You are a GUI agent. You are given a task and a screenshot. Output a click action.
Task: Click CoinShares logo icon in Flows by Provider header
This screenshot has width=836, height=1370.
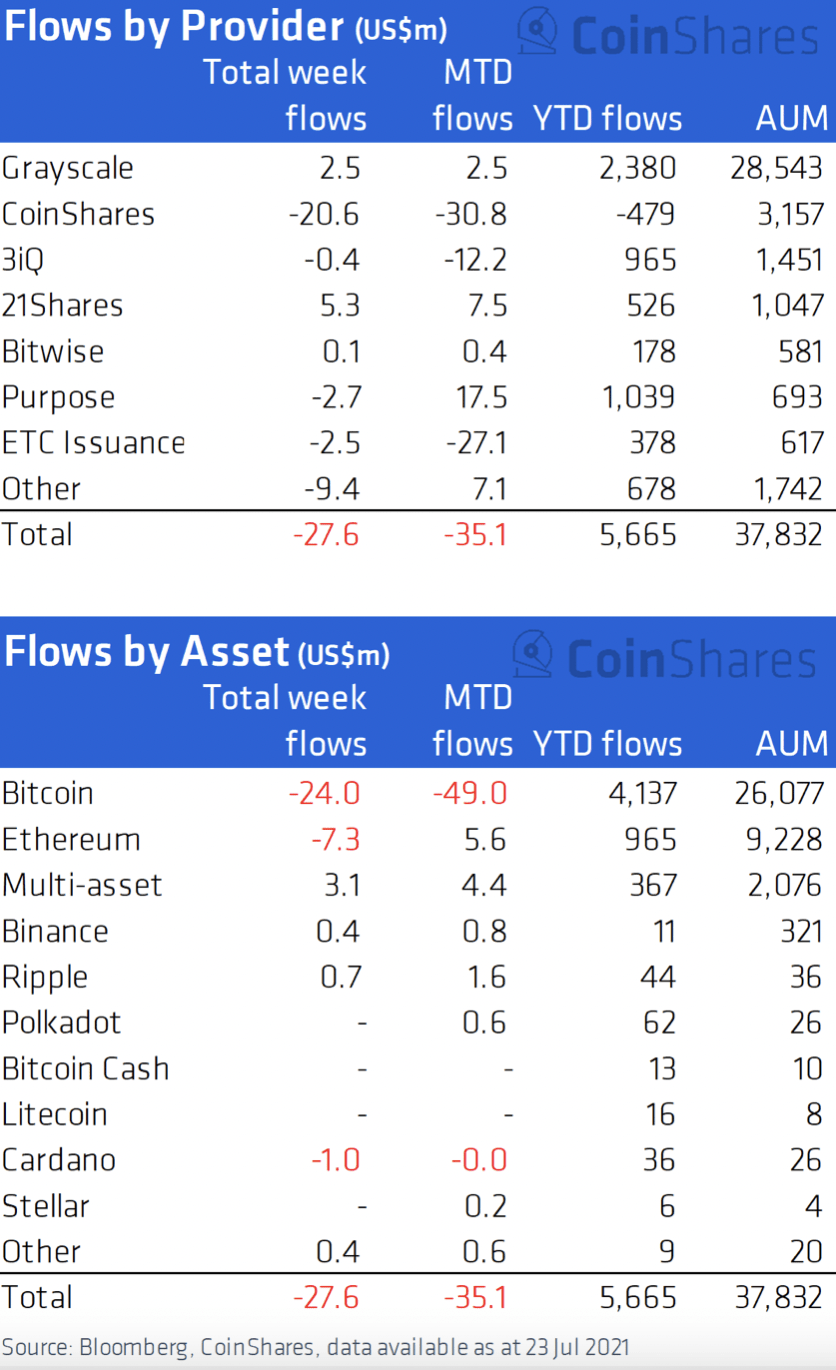(538, 33)
